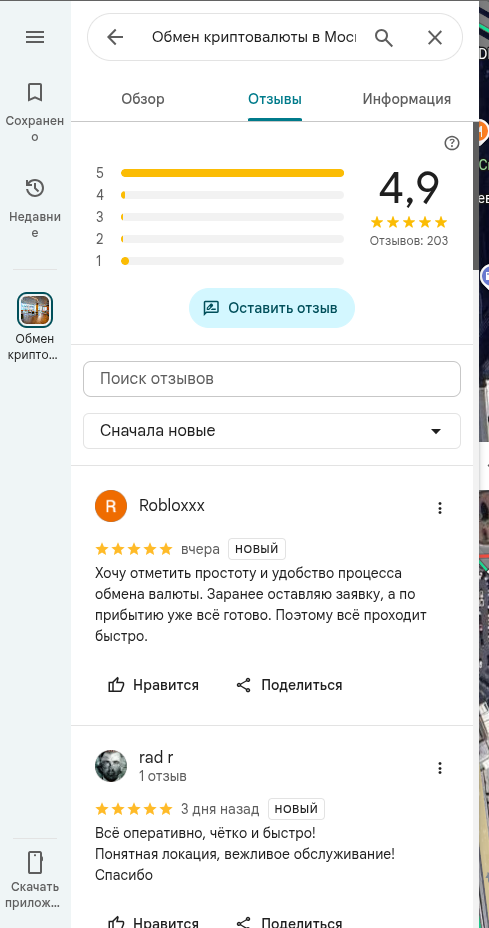Viewport: 489px width, 928px height.
Task: Open rad r reviewer profile avatar
Action: point(111,766)
